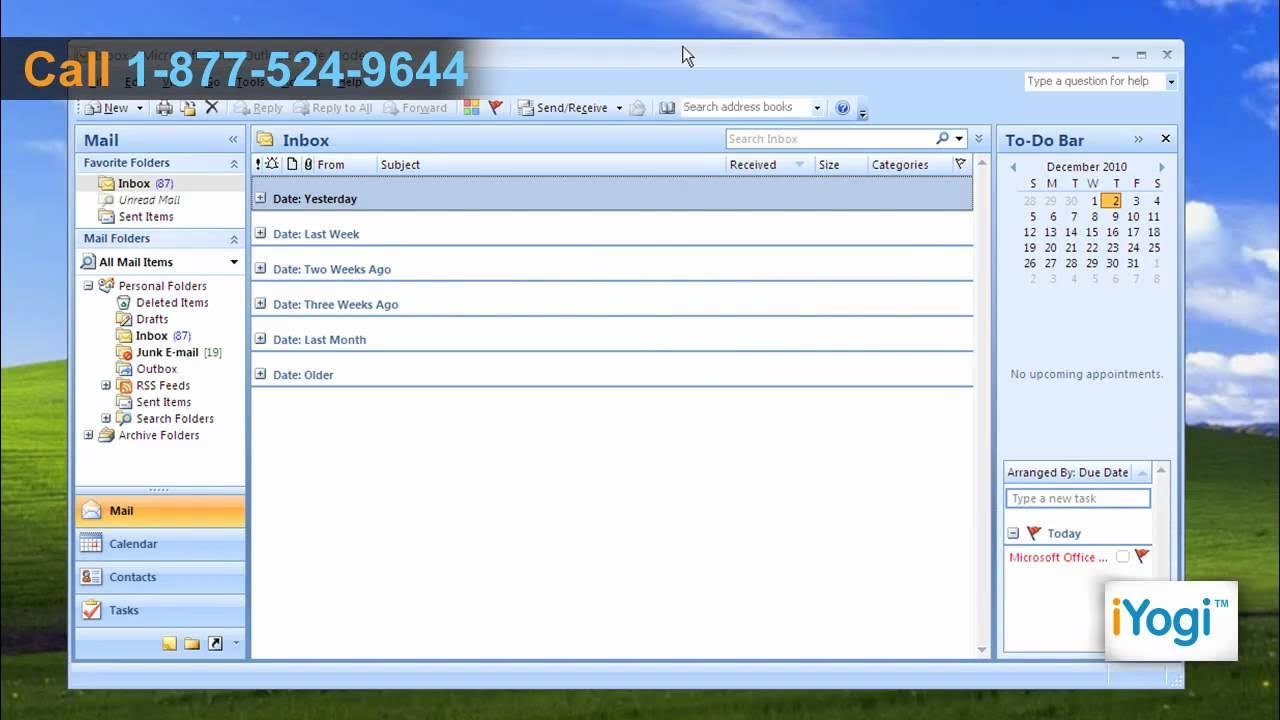The height and width of the screenshot is (720, 1280).
Task: Click the blue Help question mark icon
Action: tap(842, 108)
